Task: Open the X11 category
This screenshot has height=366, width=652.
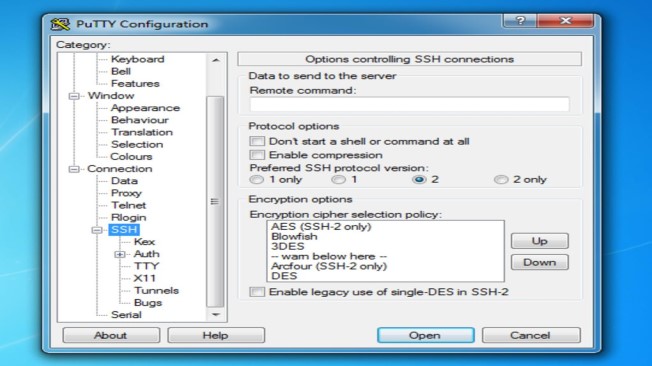Action: click(145, 278)
